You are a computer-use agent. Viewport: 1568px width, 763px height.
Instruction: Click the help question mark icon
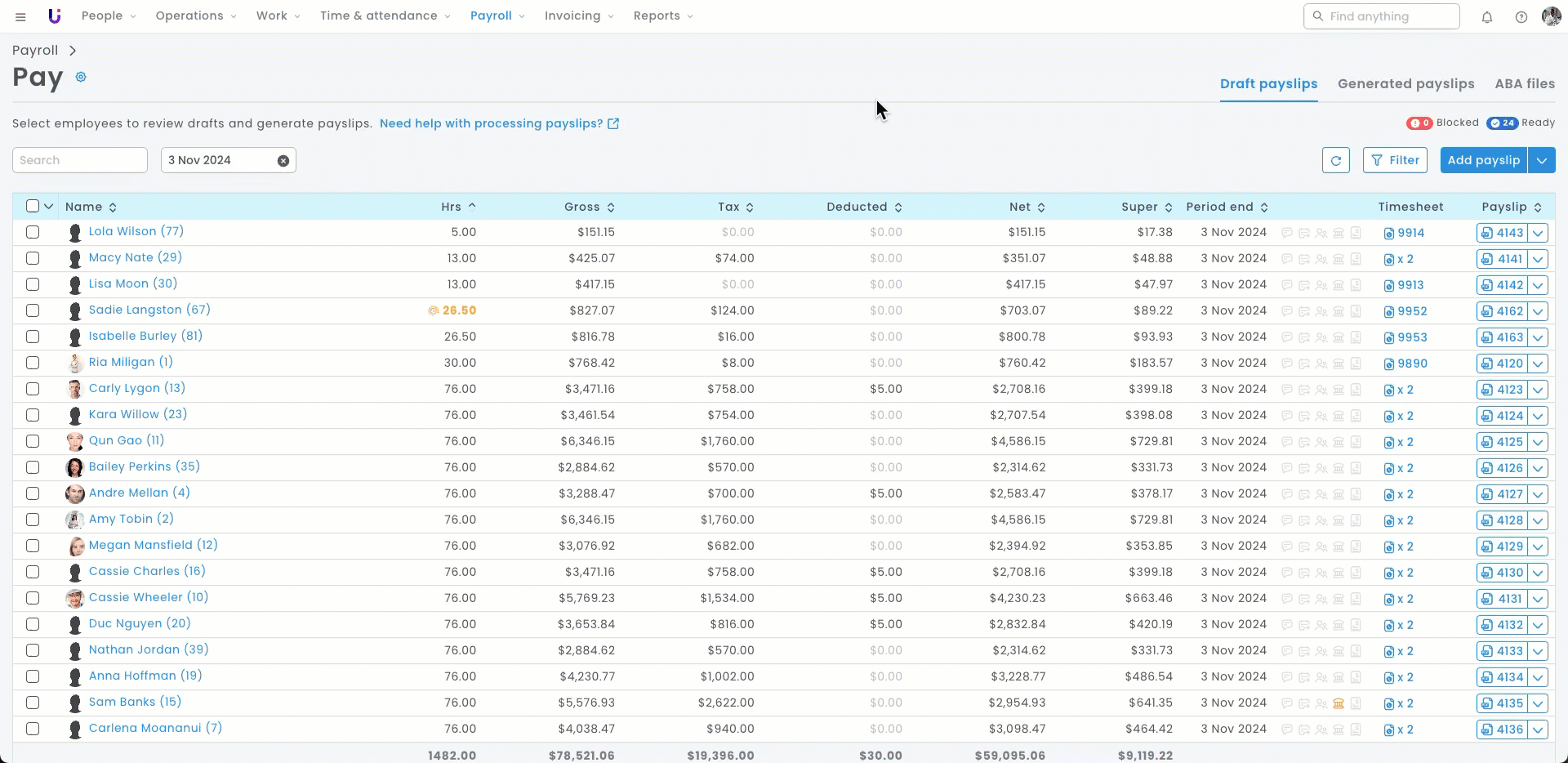[x=1521, y=16]
